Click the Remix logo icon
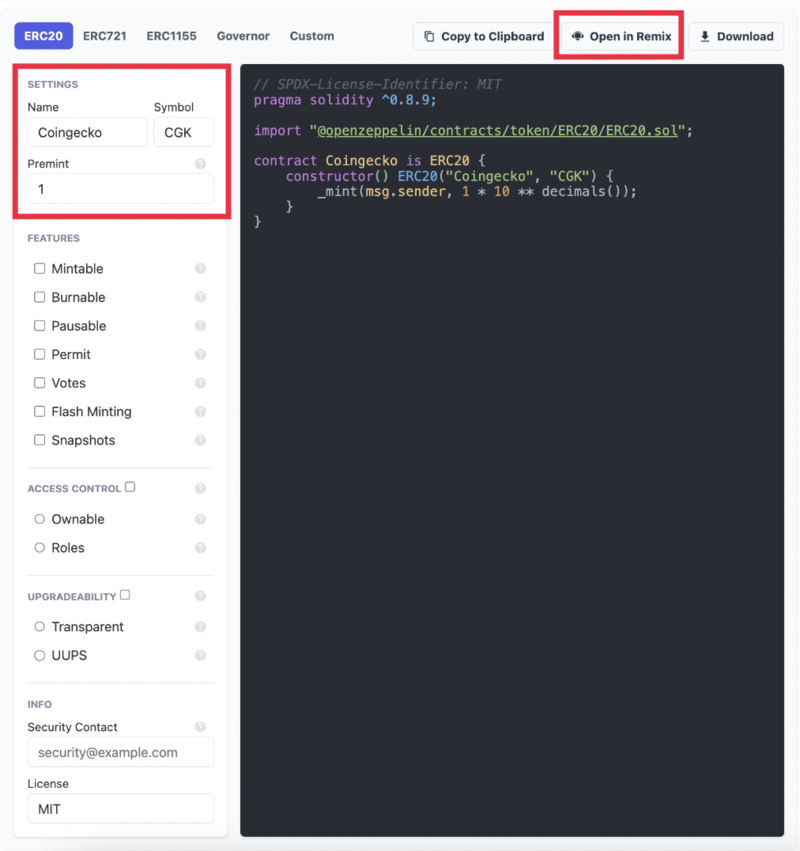Viewport: 800px width, 851px height. tap(577, 36)
